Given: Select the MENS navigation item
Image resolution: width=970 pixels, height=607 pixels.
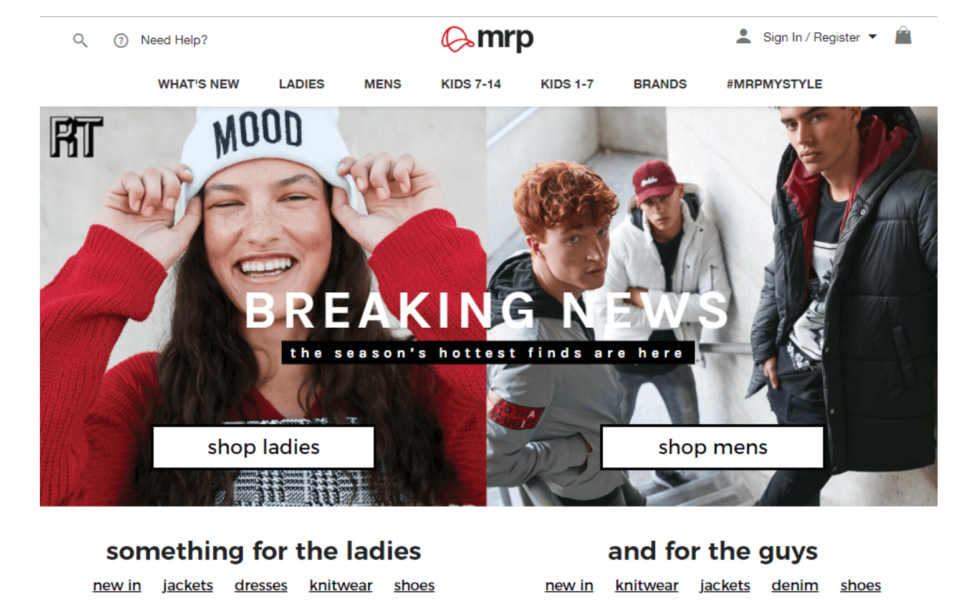Looking at the screenshot, I should (x=382, y=84).
